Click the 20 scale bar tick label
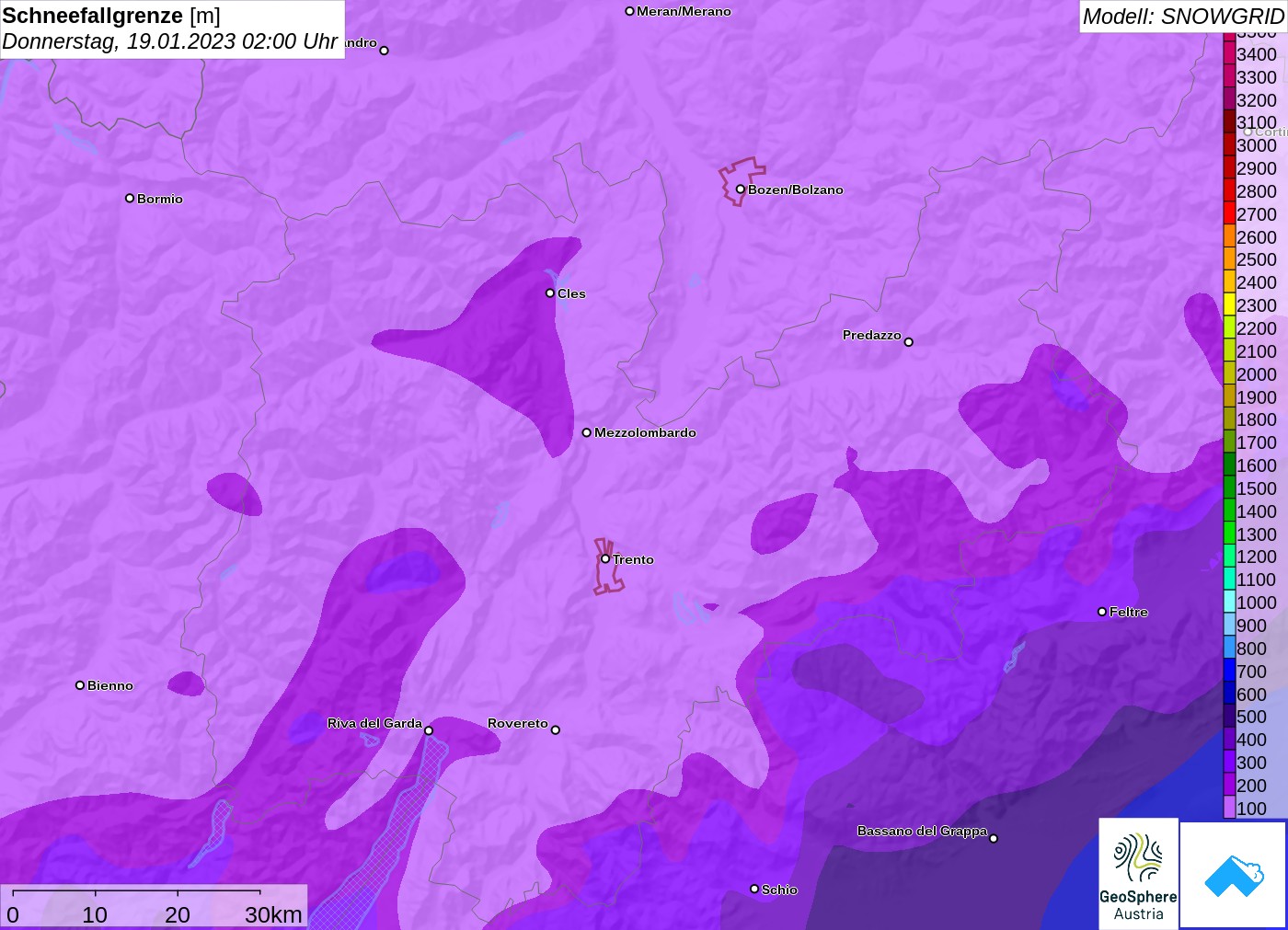Image resolution: width=1288 pixels, height=930 pixels. point(178,914)
